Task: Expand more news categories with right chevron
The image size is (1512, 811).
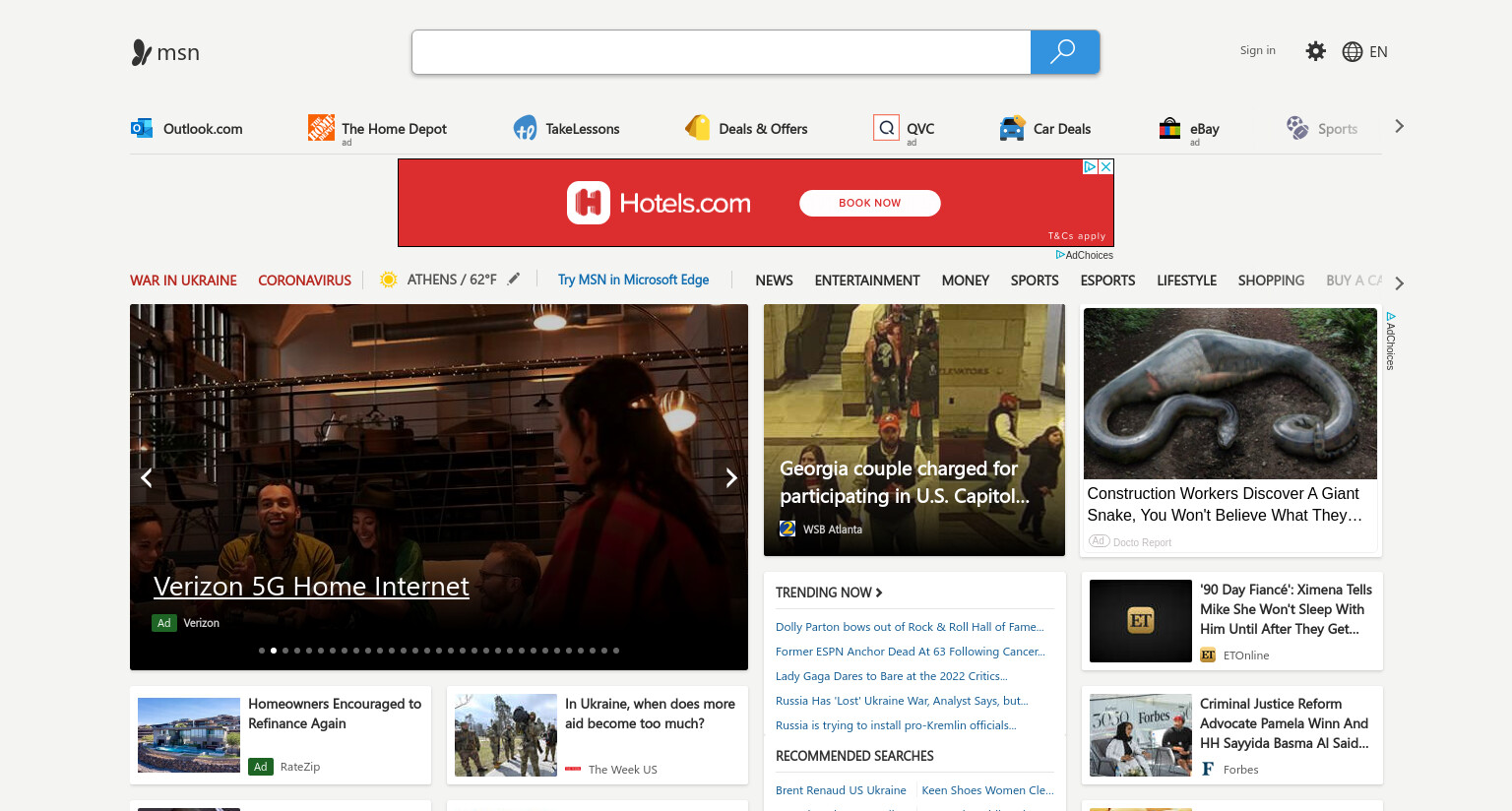Action: 1399,282
